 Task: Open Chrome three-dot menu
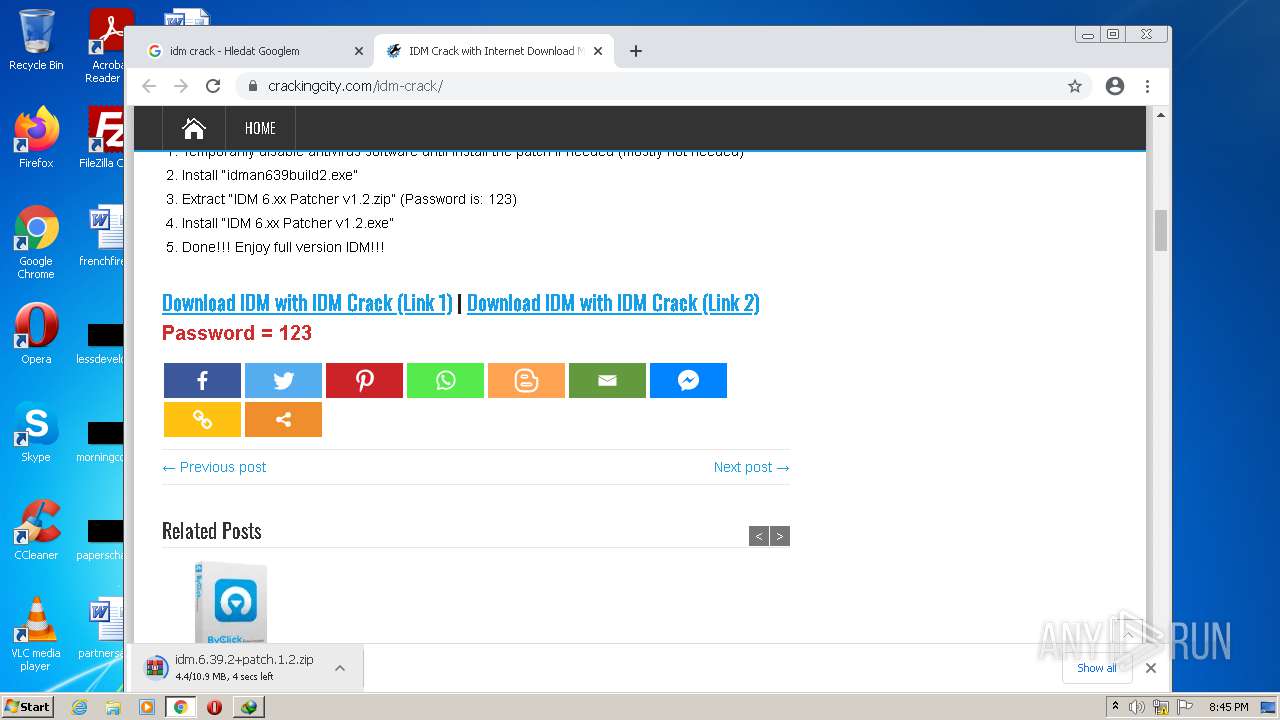click(x=1148, y=86)
